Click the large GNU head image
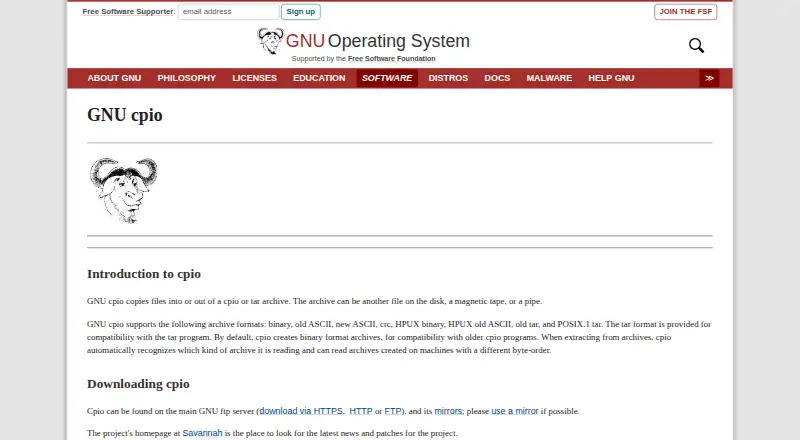The height and width of the screenshot is (440, 800). (123, 190)
